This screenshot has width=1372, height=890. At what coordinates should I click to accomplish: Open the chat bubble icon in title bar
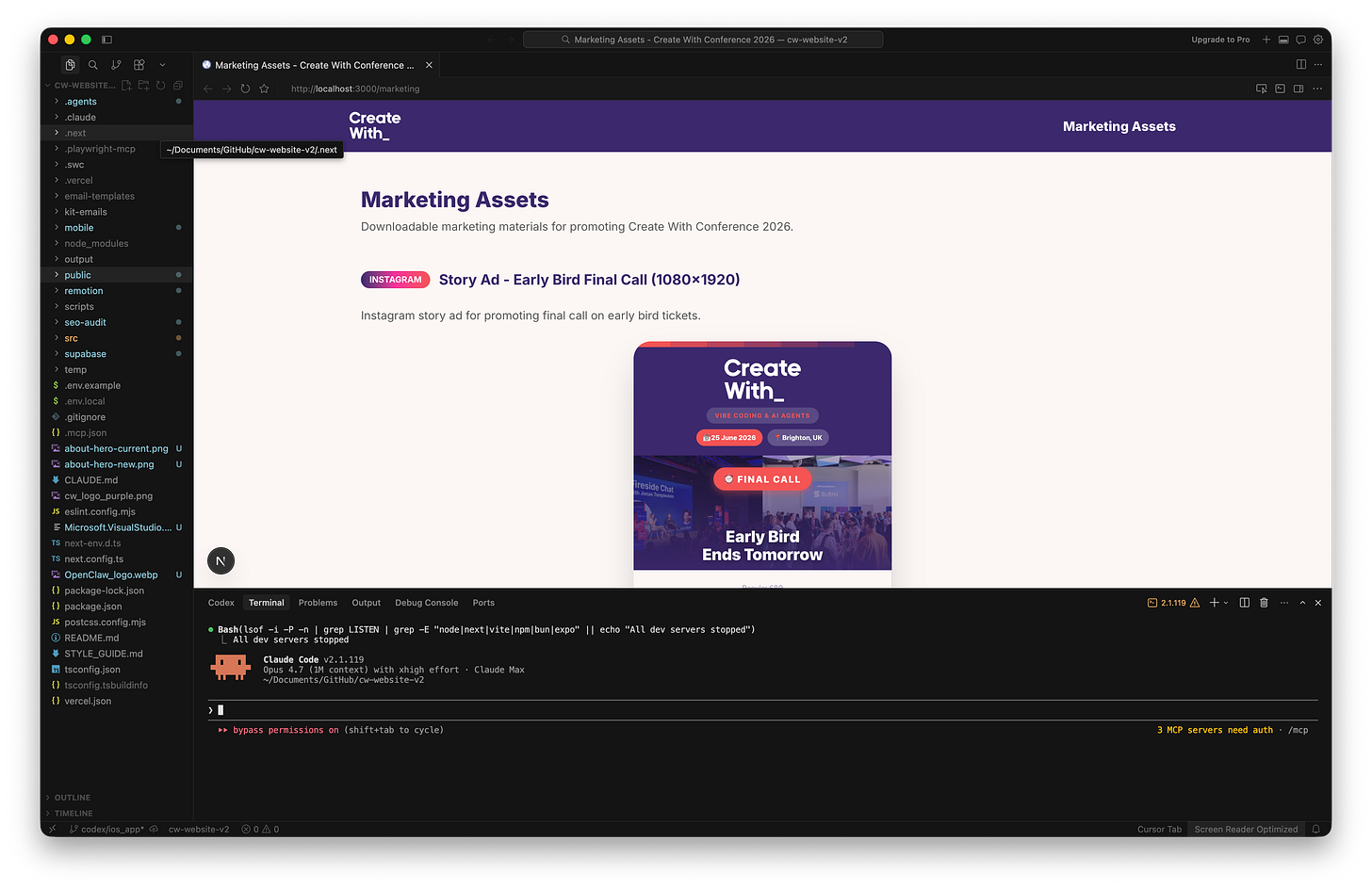click(x=1300, y=40)
